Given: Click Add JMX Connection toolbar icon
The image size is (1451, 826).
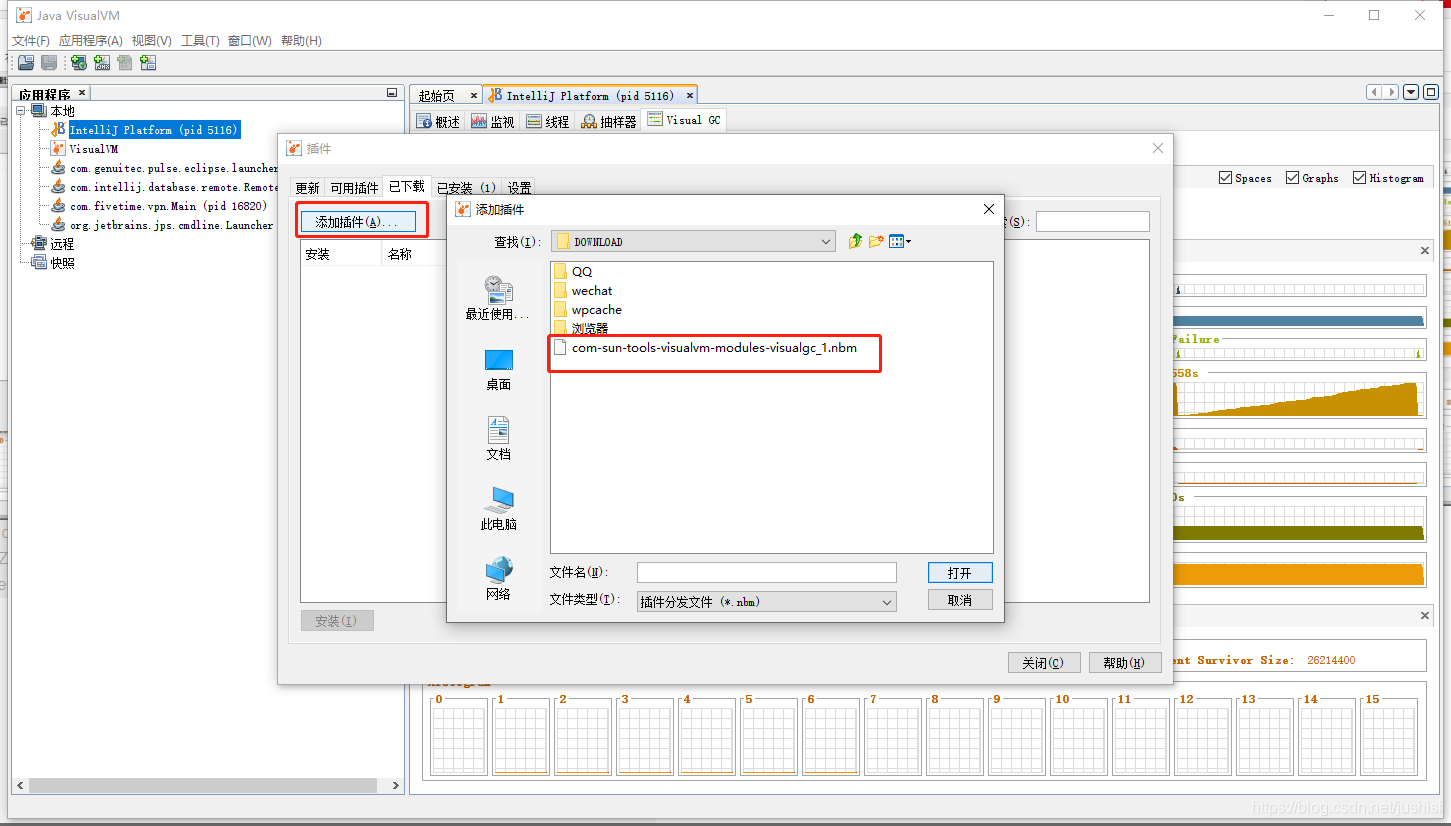Looking at the screenshot, I should 102,63.
